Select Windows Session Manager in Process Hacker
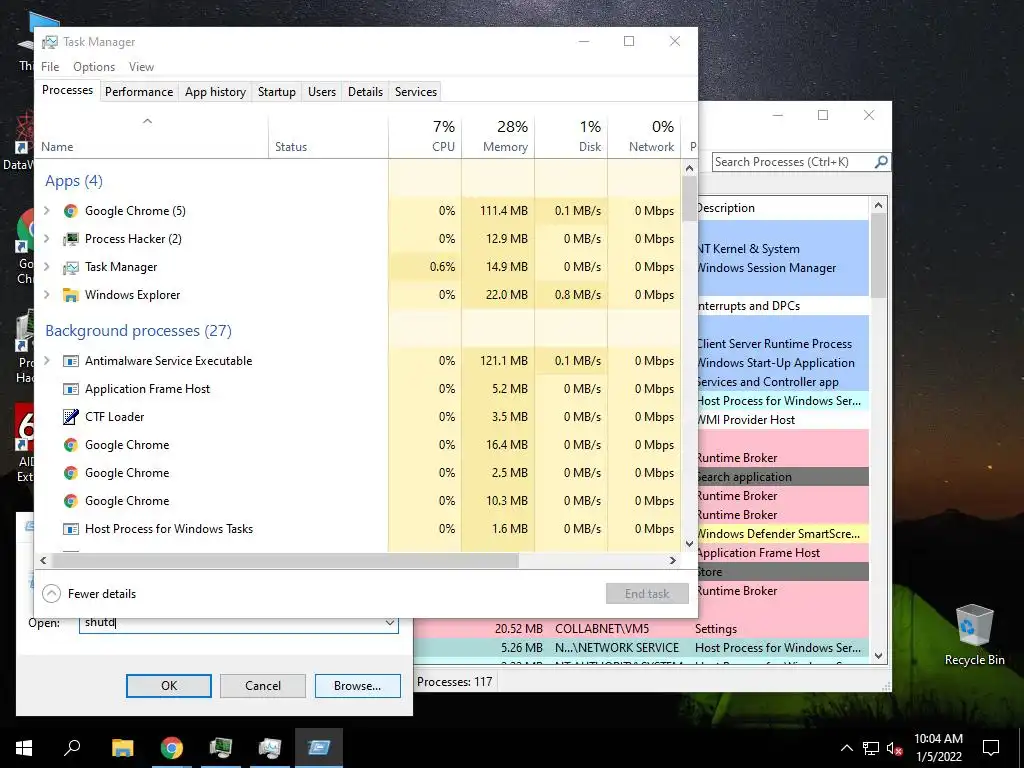The image size is (1024, 768). [x=782, y=268]
